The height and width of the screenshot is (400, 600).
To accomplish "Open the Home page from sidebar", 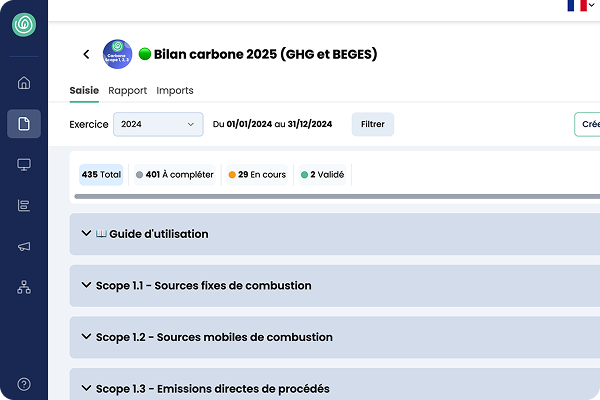I will [x=24, y=83].
